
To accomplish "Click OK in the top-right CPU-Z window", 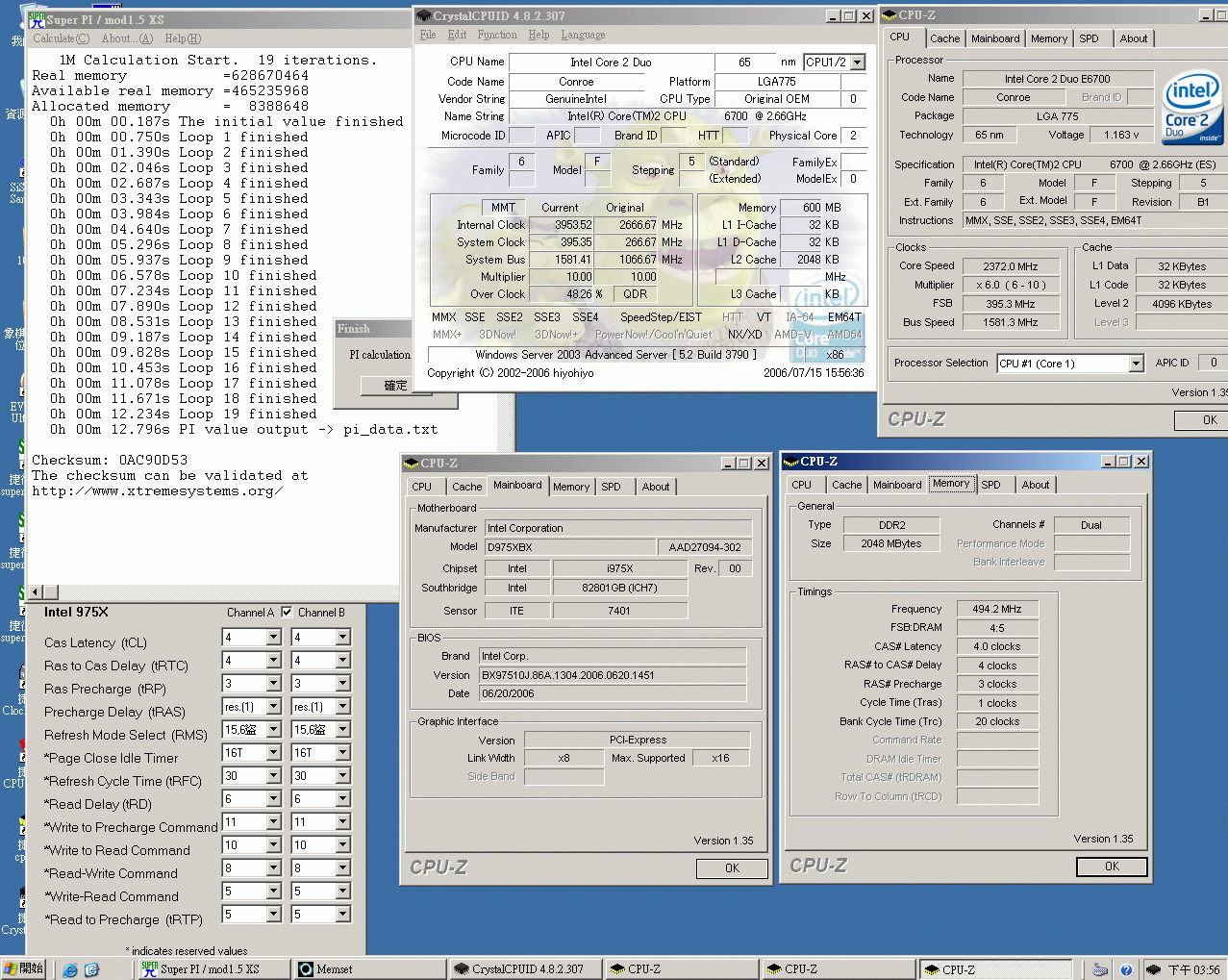I will 1202,420.
